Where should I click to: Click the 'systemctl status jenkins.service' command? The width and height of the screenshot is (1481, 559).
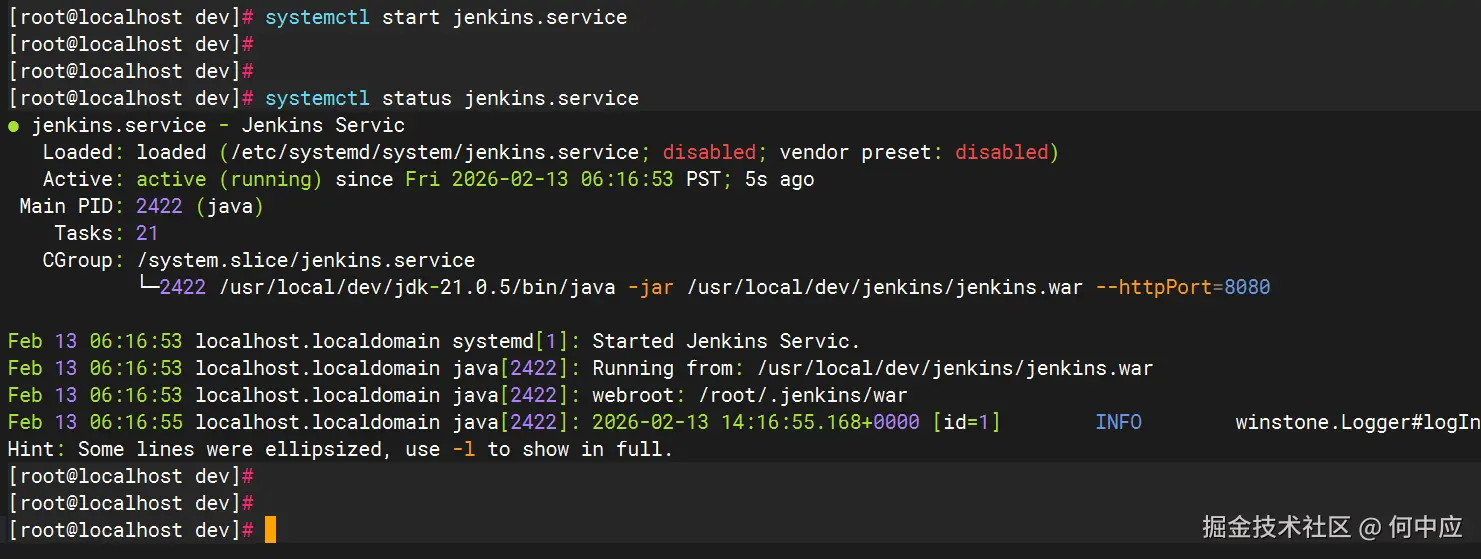[x=452, y=98]
